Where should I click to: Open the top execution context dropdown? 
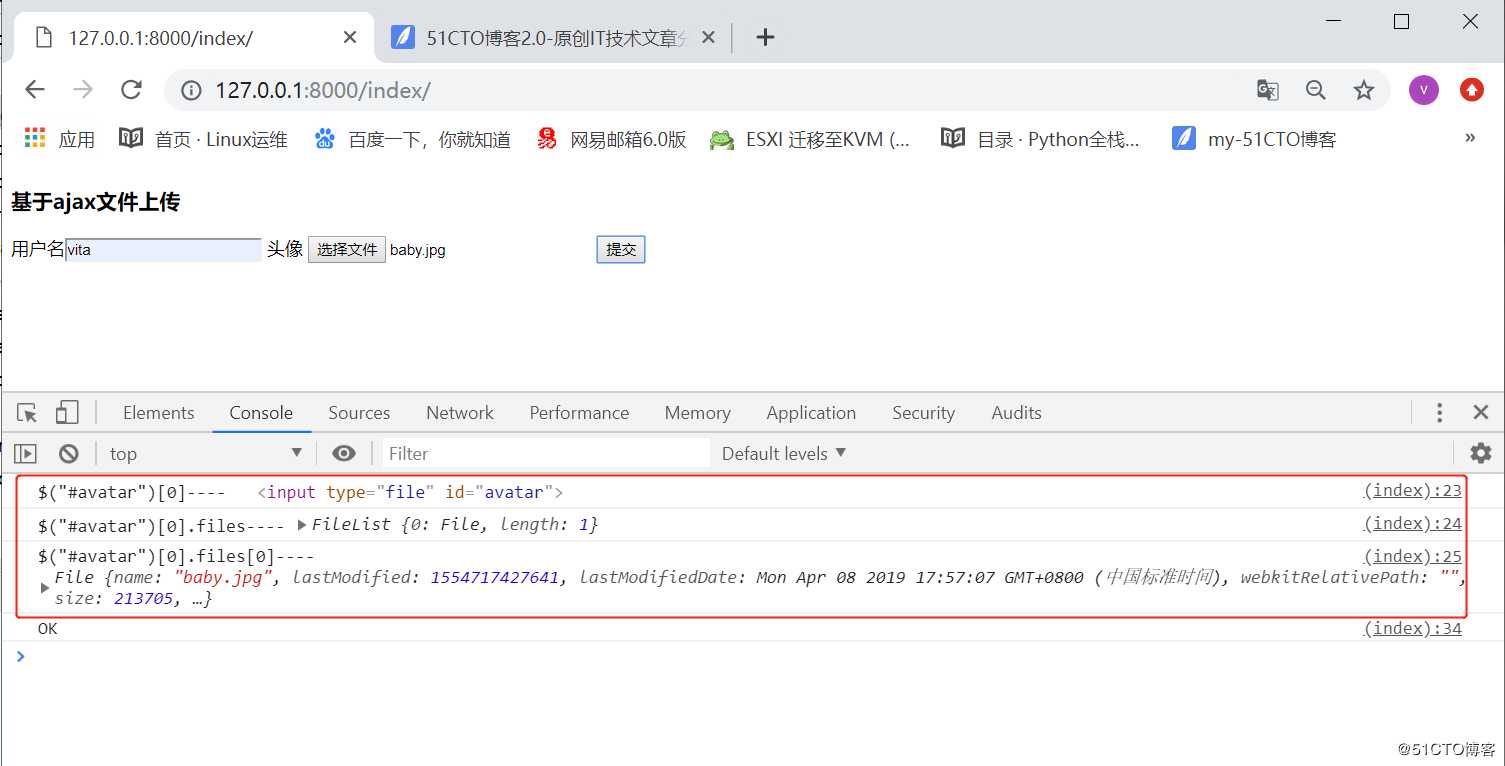205,454
